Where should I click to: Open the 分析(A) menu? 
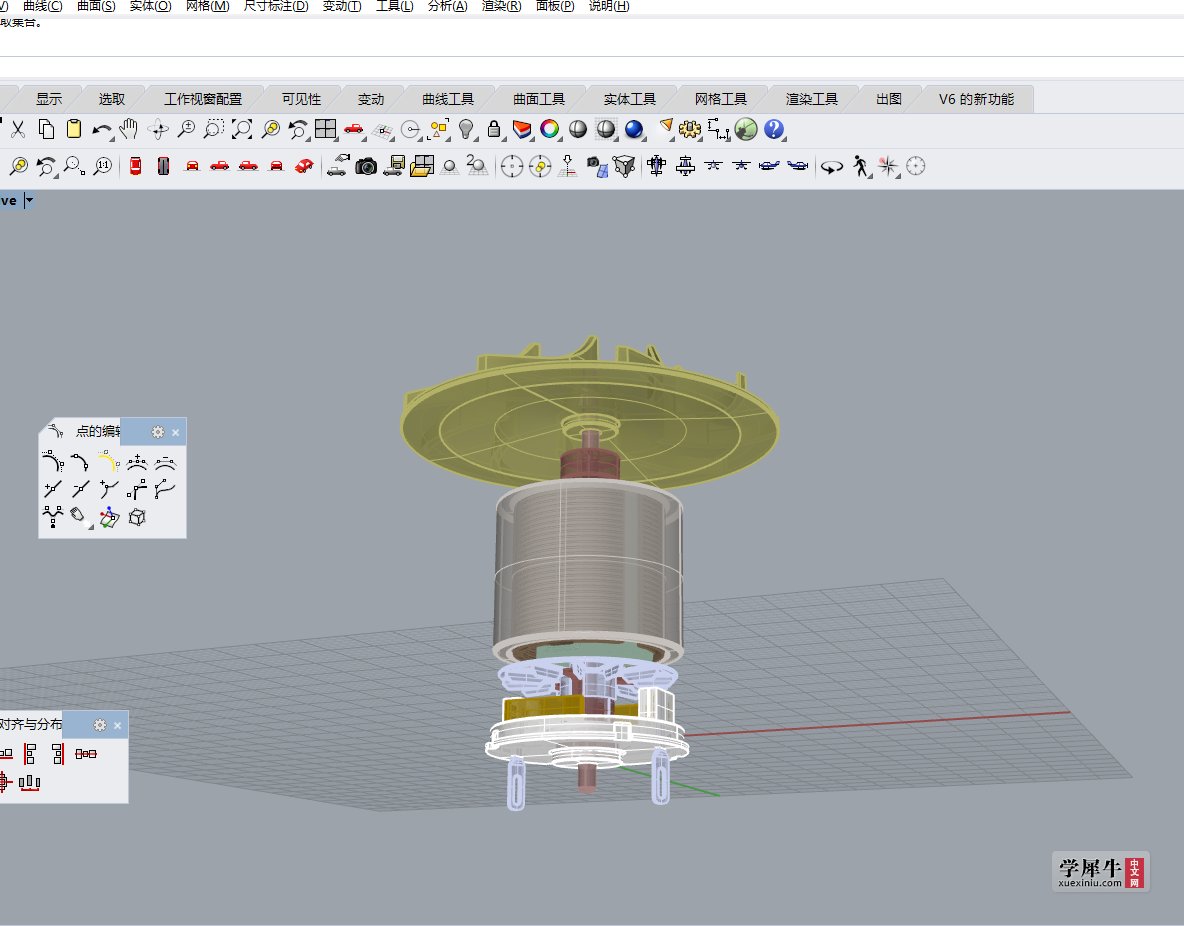[x=448, y=6]
